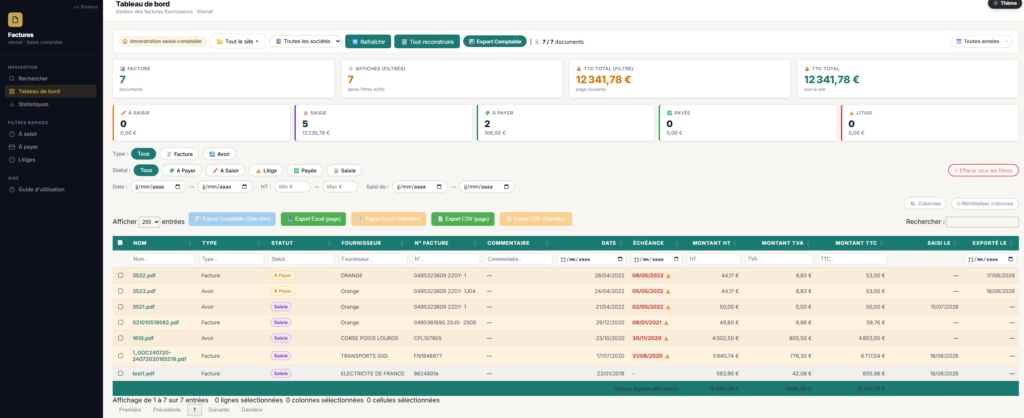The height and width of the screenshot is (418, 1024).
Task: Click Réinitialiser colonnes button
Action: point(985,204)
